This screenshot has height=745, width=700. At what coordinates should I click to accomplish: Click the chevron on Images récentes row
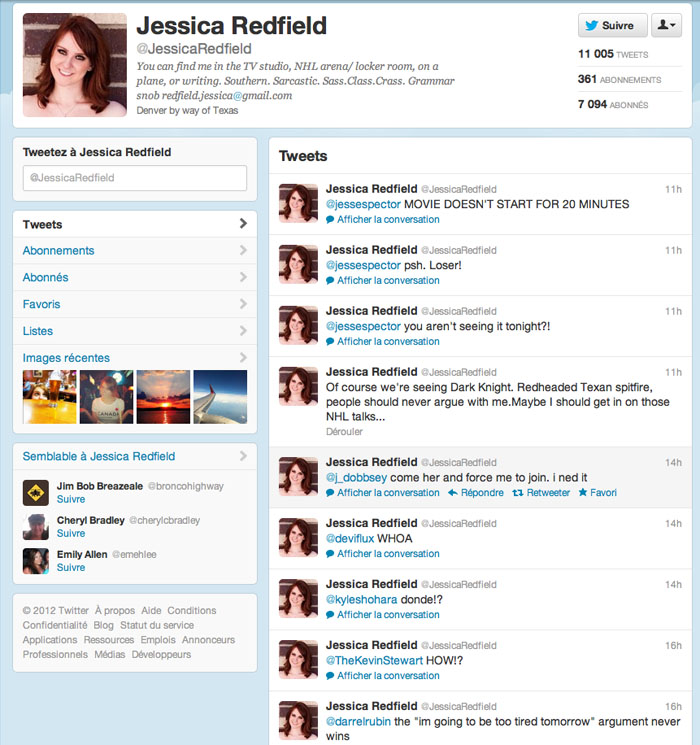(243, 357)
